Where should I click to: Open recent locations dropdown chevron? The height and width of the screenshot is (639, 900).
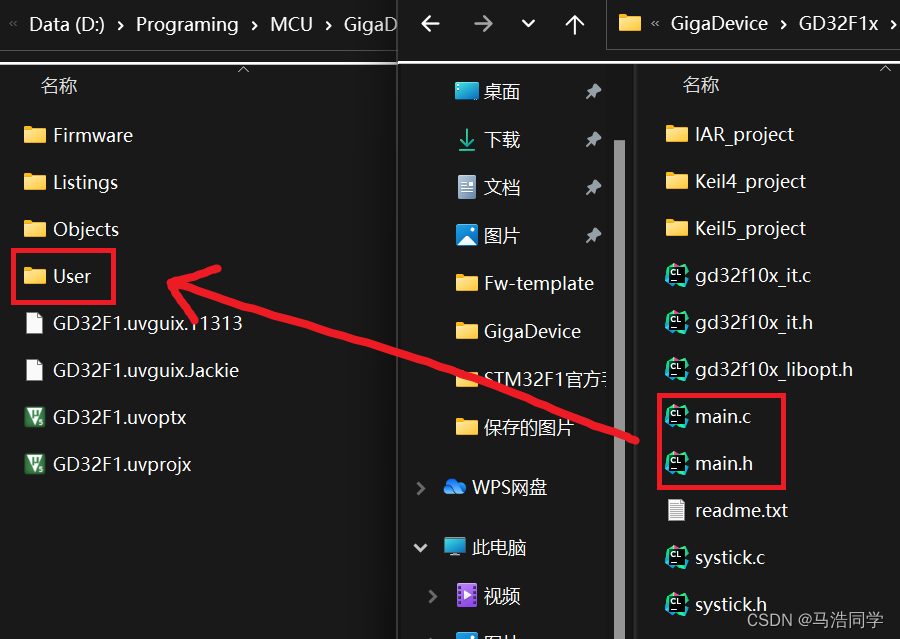[528, 24]
